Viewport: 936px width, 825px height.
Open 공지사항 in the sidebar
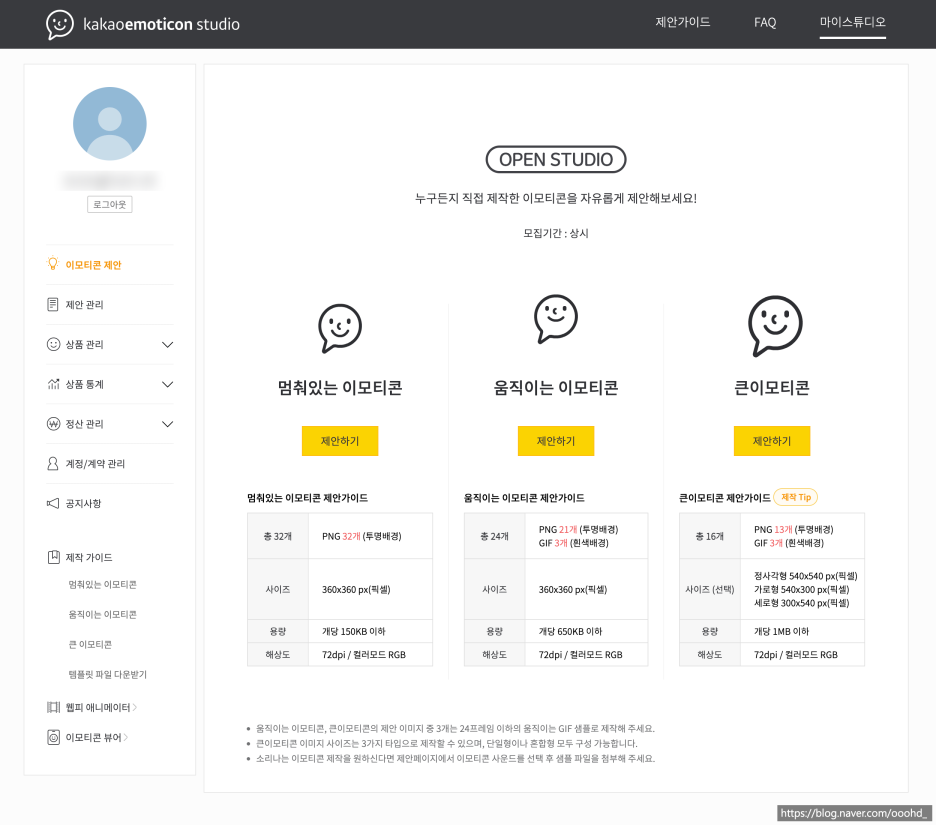(83, 503)
